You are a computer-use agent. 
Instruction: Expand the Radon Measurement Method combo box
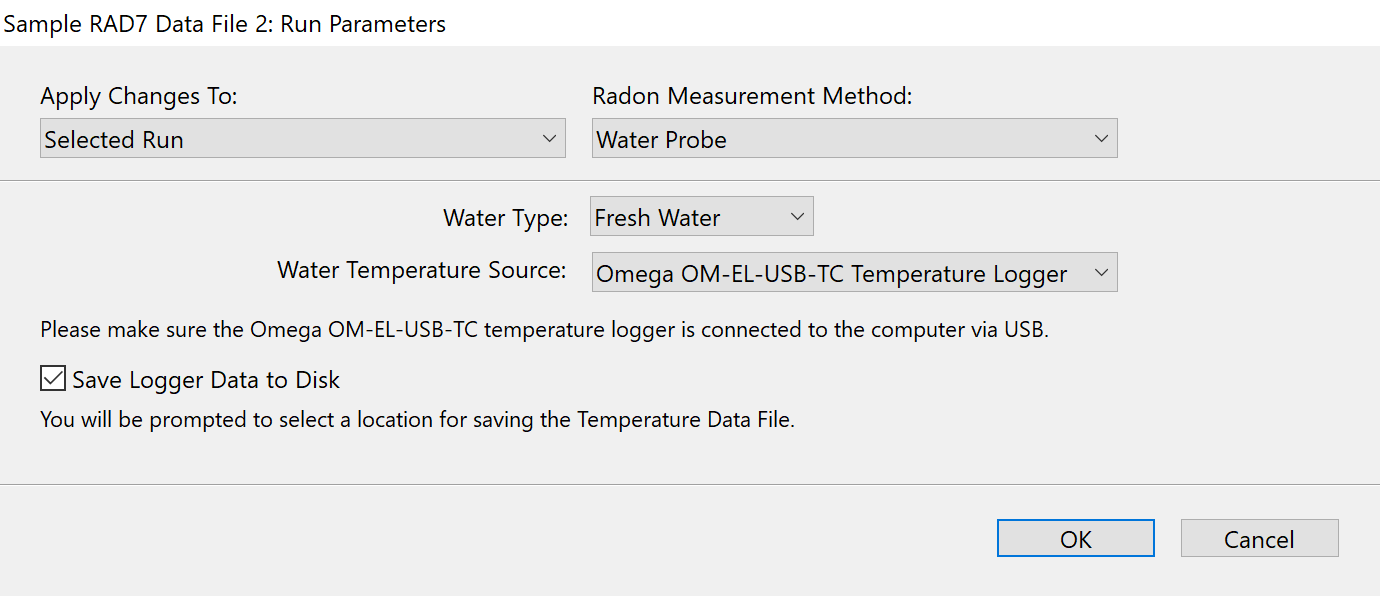[854, 139]
